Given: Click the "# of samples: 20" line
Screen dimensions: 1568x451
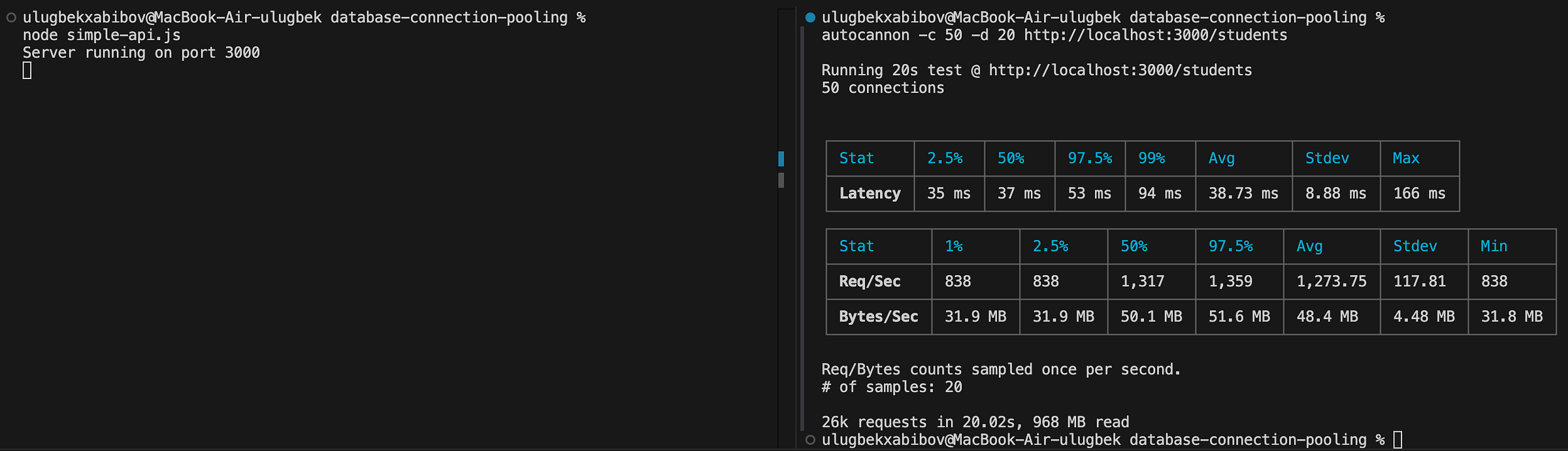Looking at the screenshot, I should [x=892, y=388].
